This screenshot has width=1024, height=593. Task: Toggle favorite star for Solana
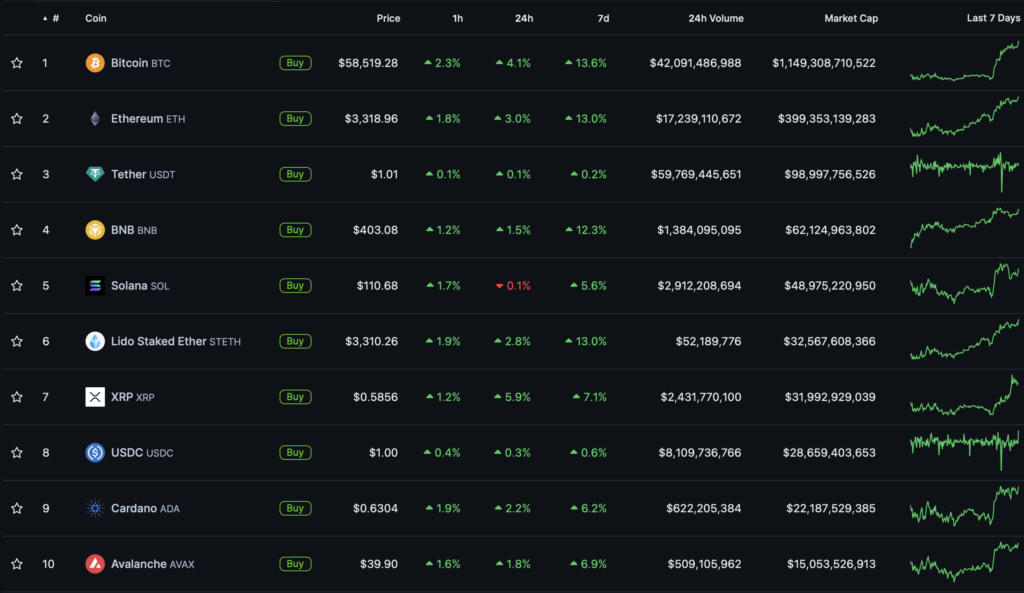click(17, 286)
